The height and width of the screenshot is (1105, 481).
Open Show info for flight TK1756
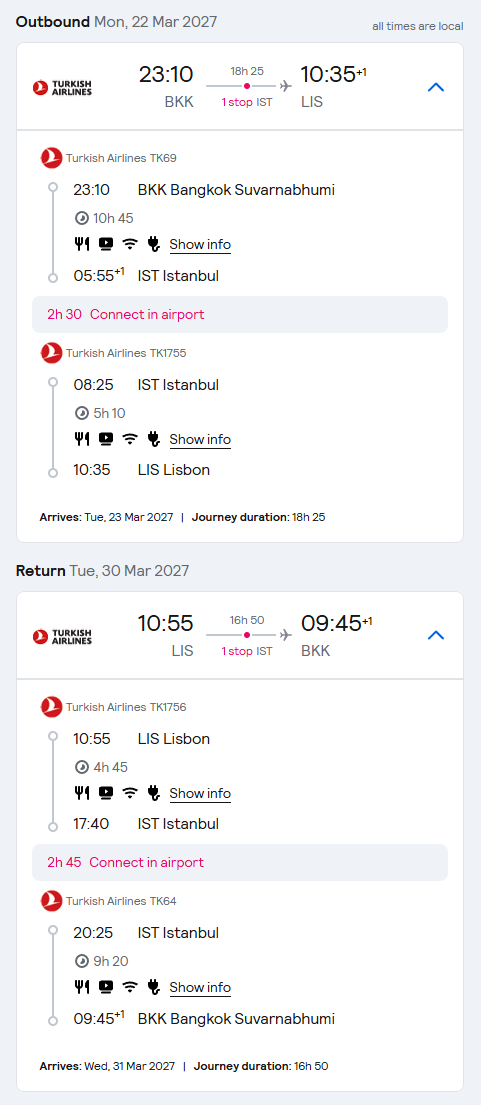click(x=200, y=793)
